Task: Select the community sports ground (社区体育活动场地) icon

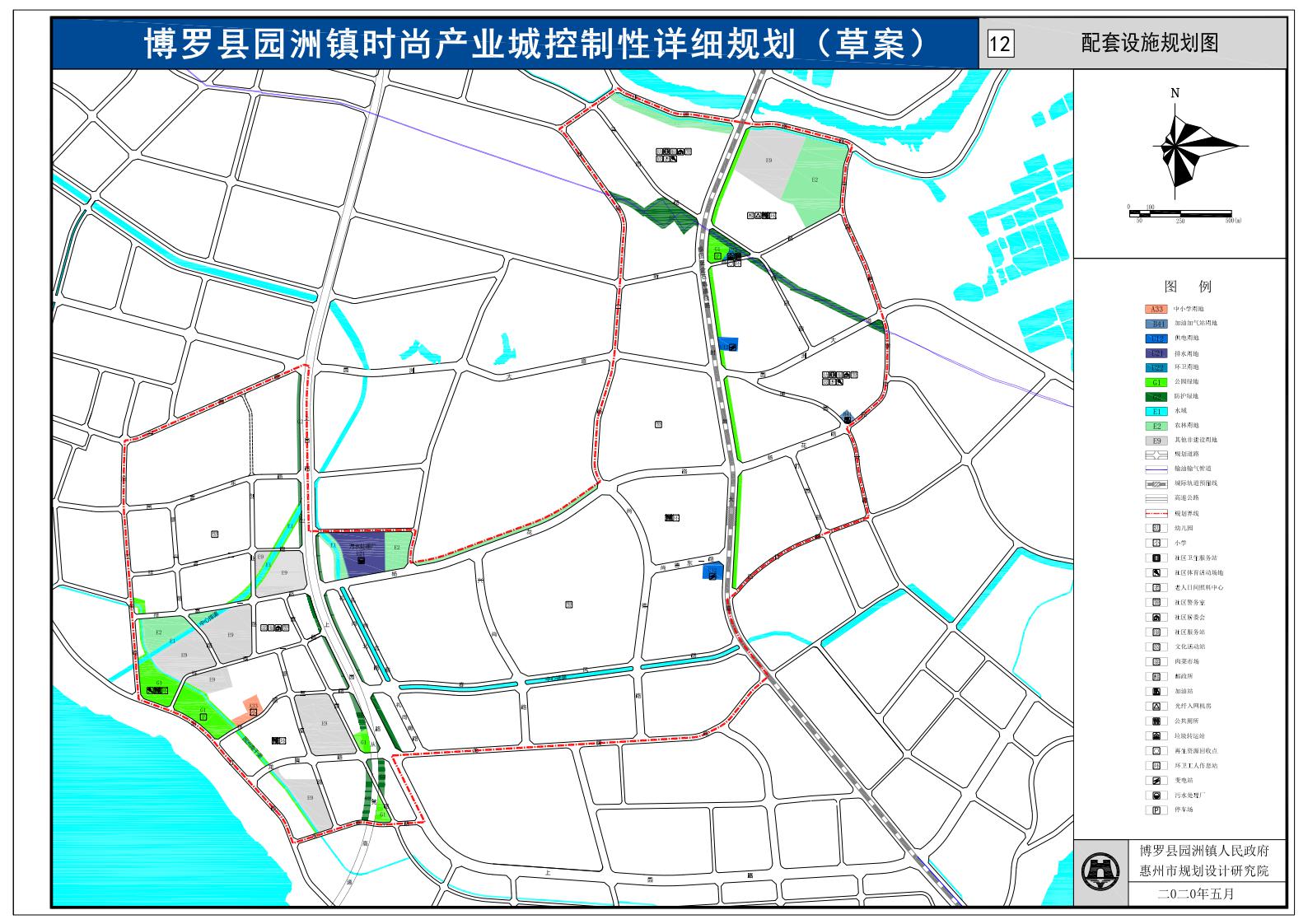Action: tap(1156, 572)
